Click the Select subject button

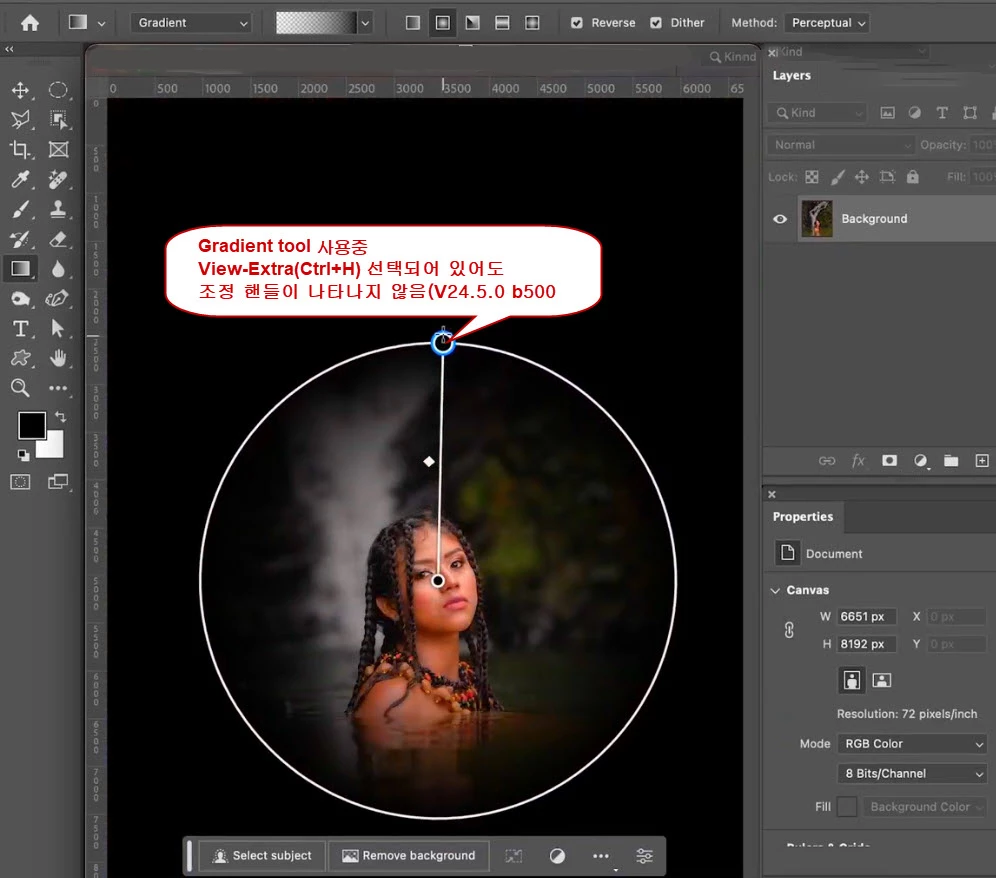pos(262,856)
